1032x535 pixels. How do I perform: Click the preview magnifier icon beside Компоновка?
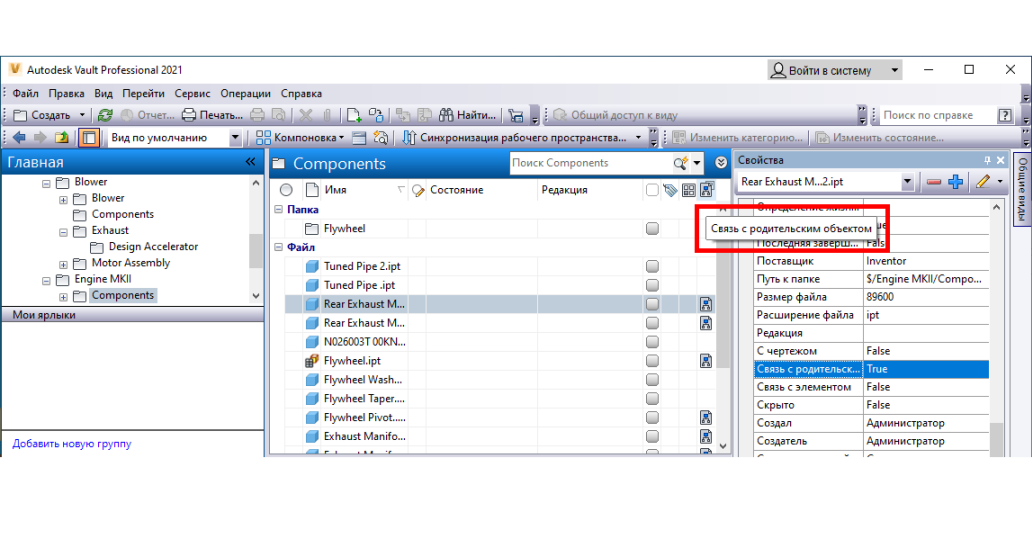(380, 138)
